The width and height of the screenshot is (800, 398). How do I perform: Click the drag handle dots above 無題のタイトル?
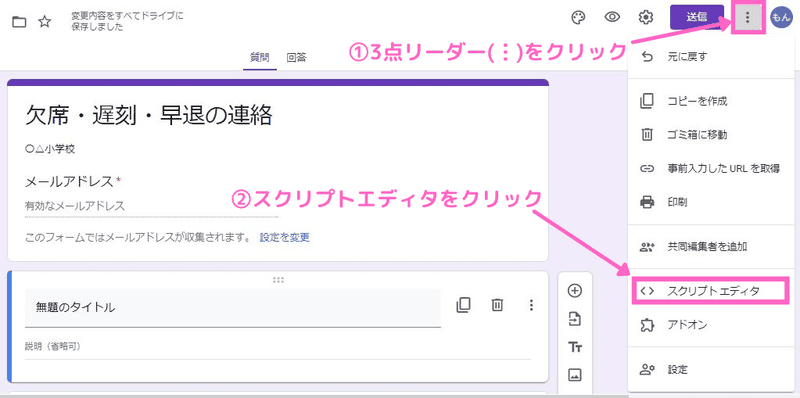279,280
